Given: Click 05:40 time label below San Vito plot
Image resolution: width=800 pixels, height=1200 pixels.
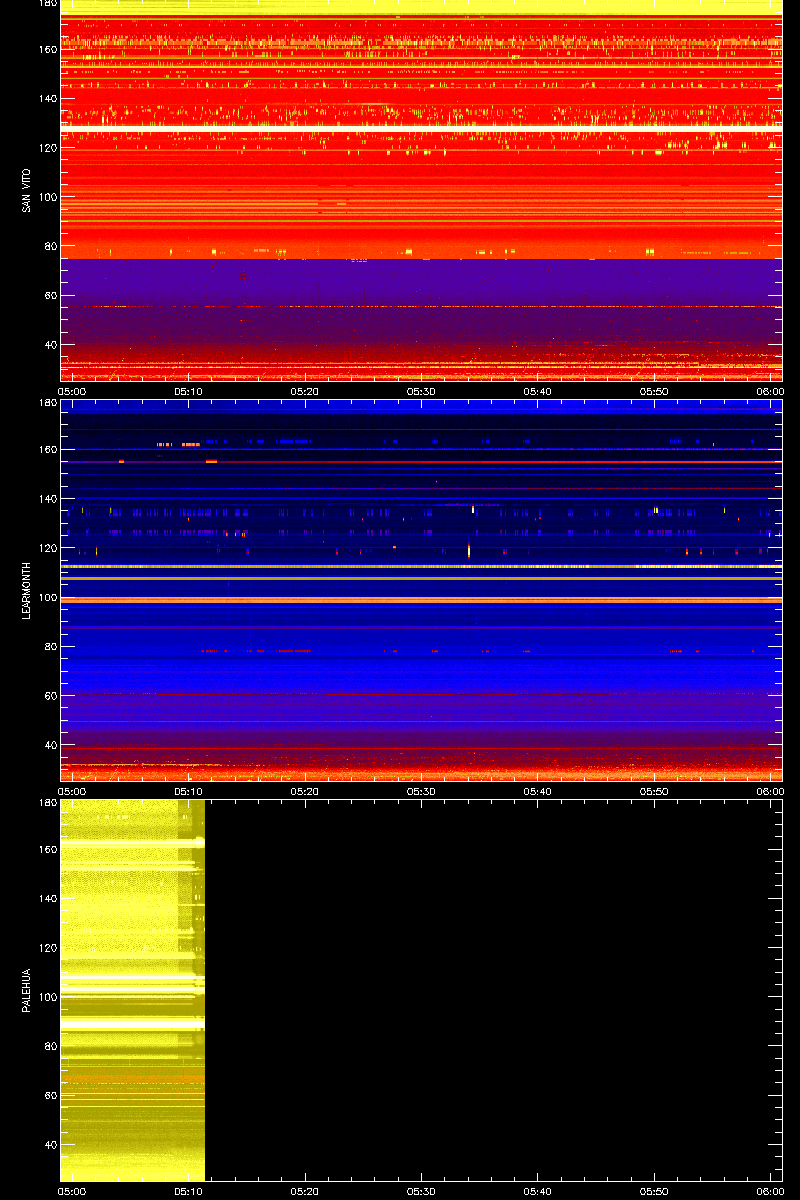Looking at the screenshot, I should (x=539, y=391).
